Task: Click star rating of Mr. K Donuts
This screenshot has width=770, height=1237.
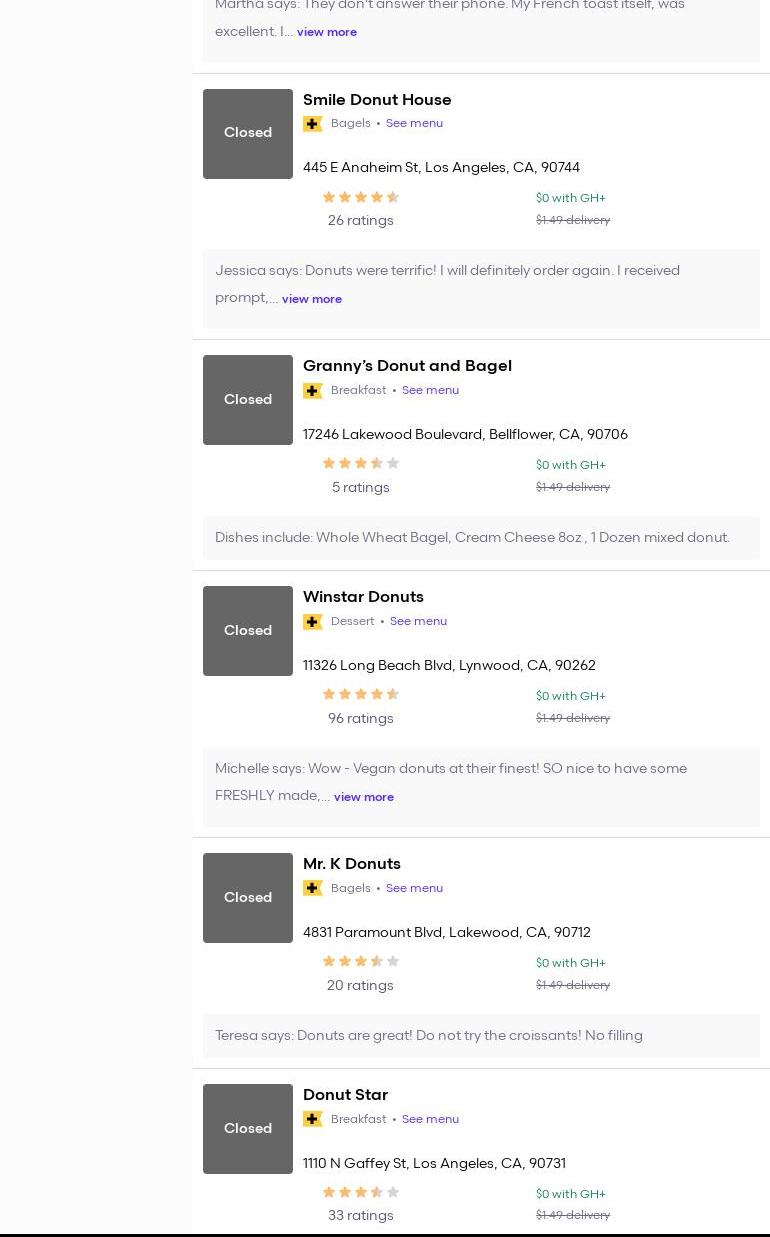Action: 360,962
